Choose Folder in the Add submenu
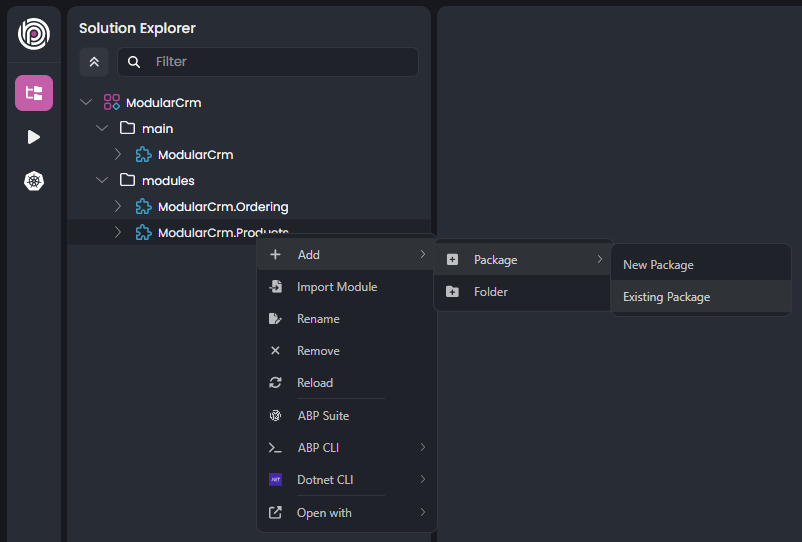 click(x=523, y=291)
